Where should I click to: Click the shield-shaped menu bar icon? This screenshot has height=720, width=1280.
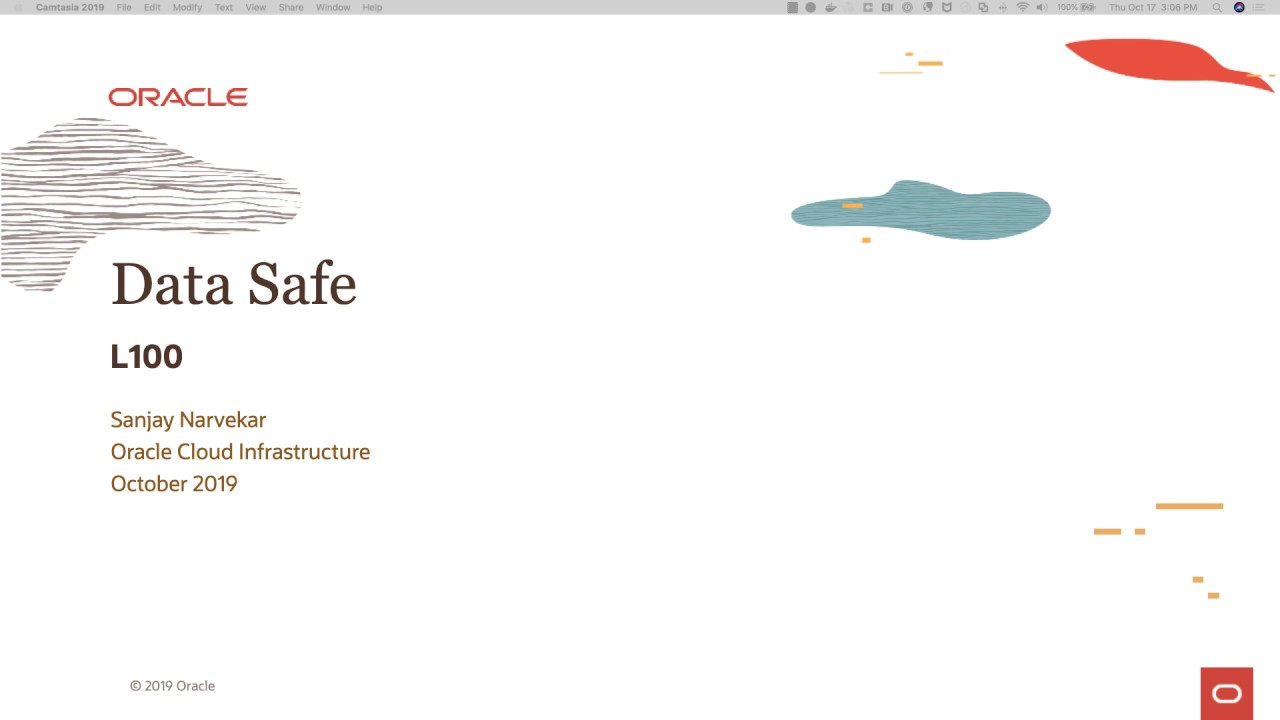pos(947,7)
